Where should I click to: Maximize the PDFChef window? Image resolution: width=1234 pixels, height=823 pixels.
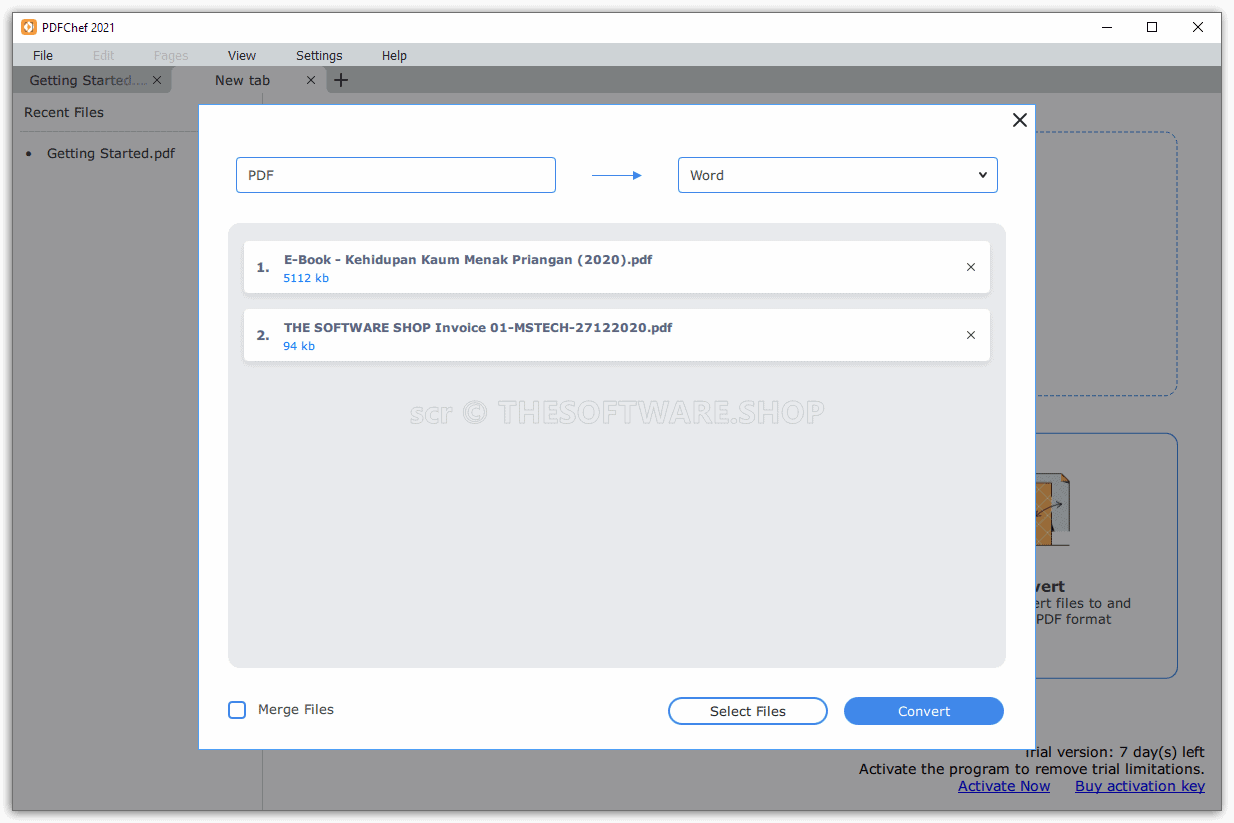click(1152, 27)
